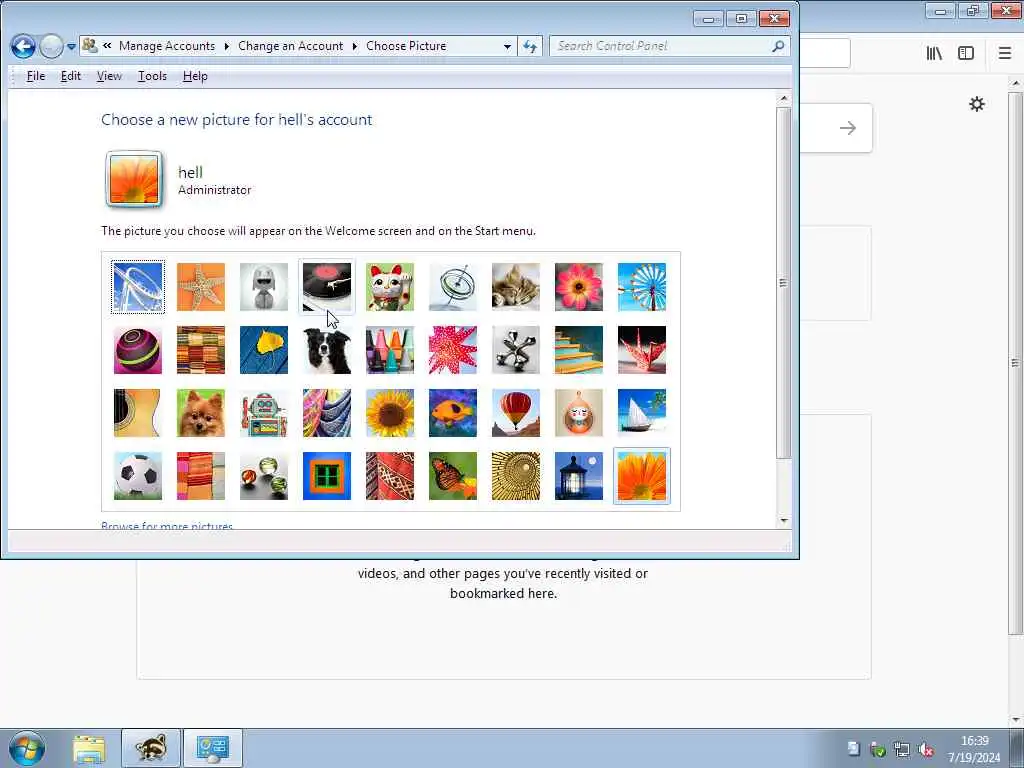Choose the pink flower picture
This screenshot has height=768, width=1024.
pos(579,287)
